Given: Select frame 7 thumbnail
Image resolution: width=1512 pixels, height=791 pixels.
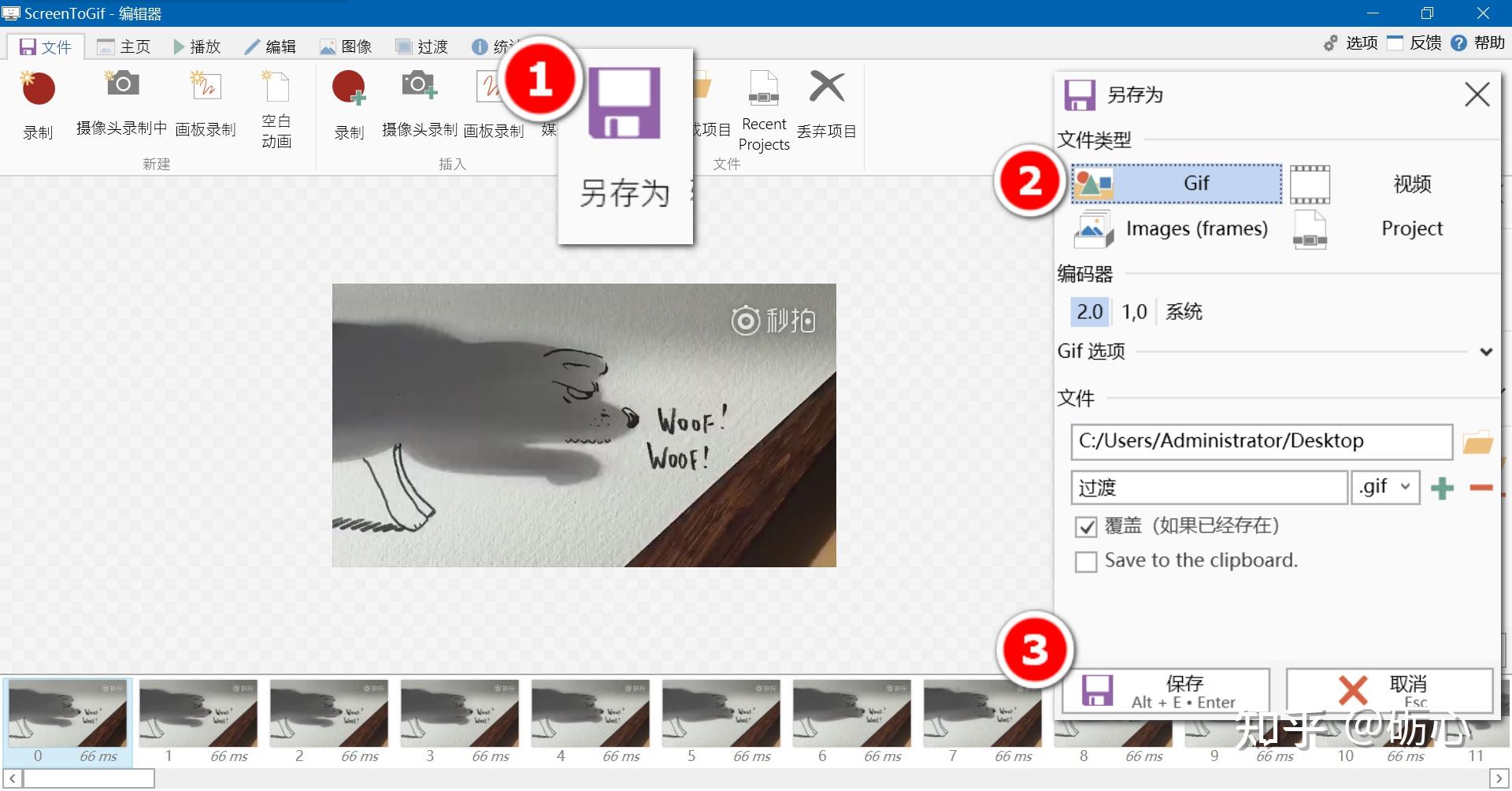Looking at the screenshot, I should (x=983, y=722).
